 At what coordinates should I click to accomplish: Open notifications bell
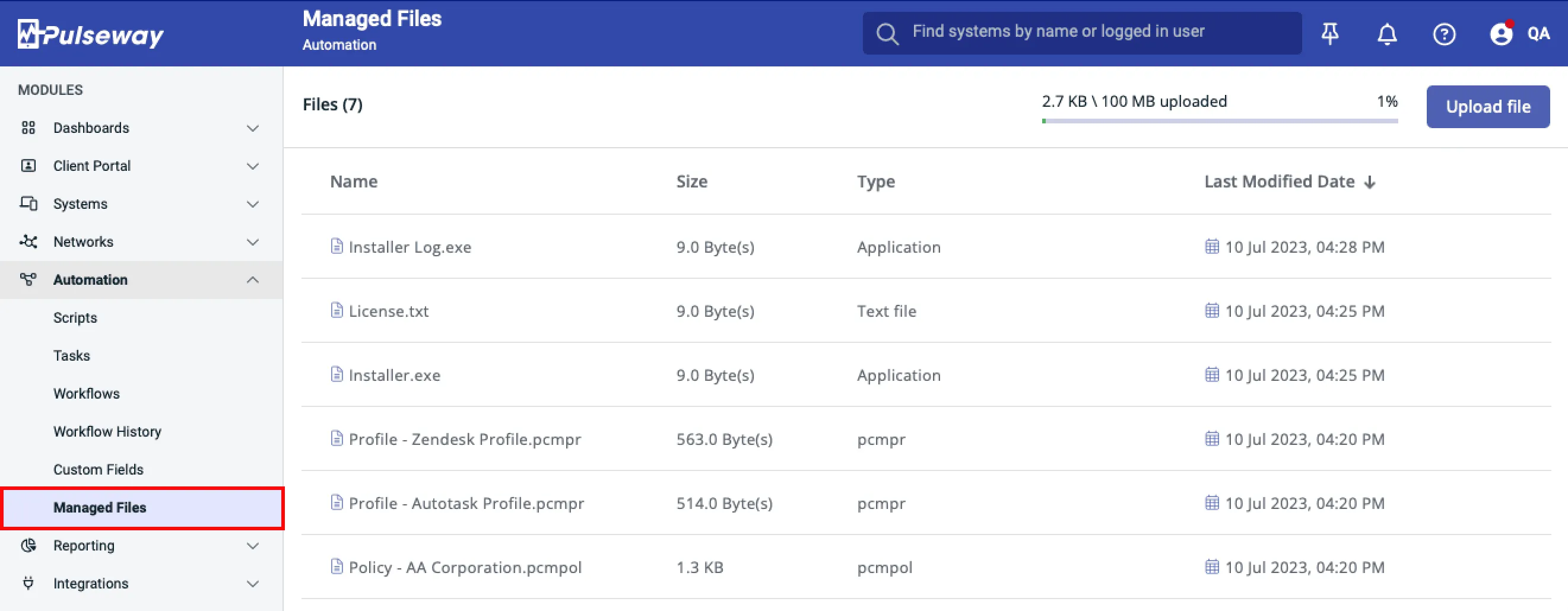coord(1387,33)
